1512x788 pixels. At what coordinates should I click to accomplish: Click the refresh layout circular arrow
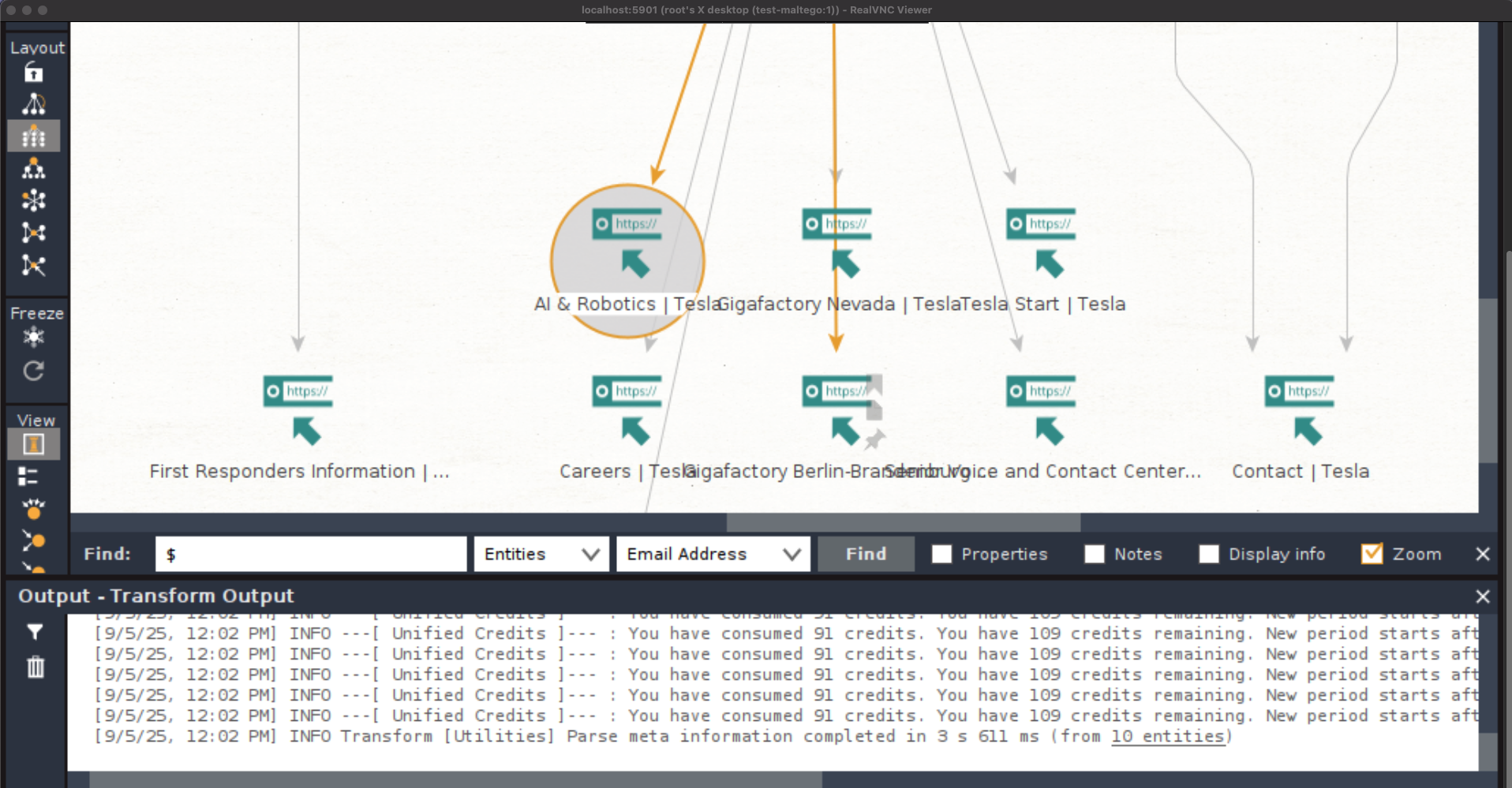tap(33, 370)
